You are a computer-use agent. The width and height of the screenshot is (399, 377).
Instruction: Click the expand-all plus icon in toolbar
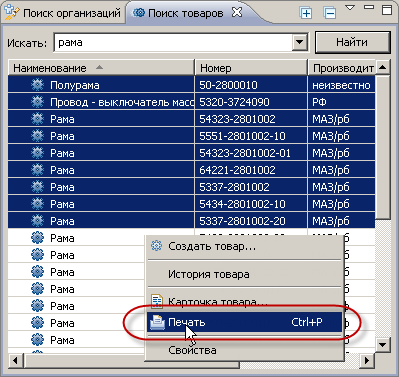coord(306,13)
